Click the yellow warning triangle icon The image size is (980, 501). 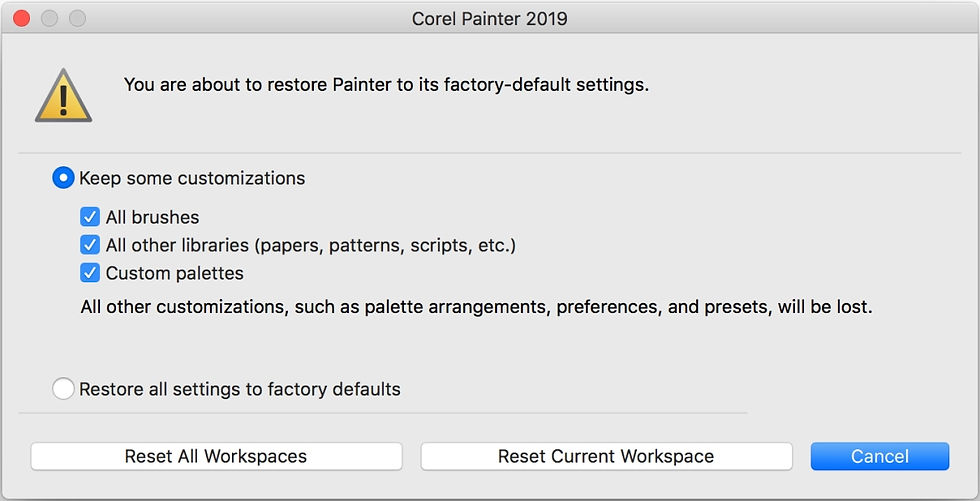[x=63, y=96]
